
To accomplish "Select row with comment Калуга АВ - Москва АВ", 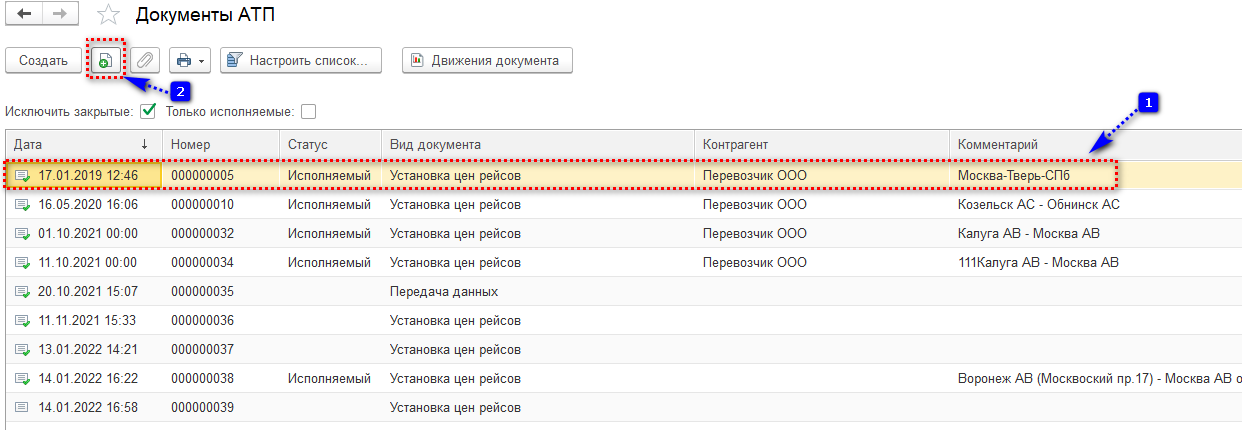I will pyautogui.click(x=1028, y=234).
